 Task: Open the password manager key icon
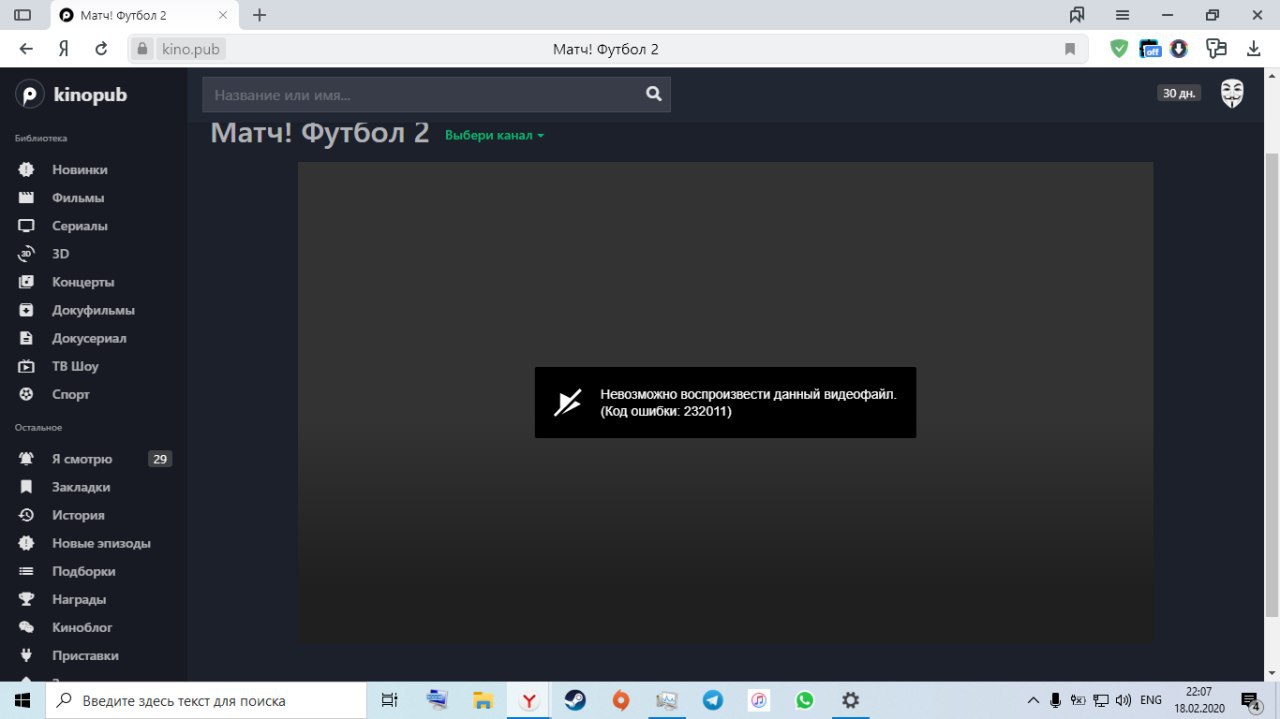coord(1216,48)
